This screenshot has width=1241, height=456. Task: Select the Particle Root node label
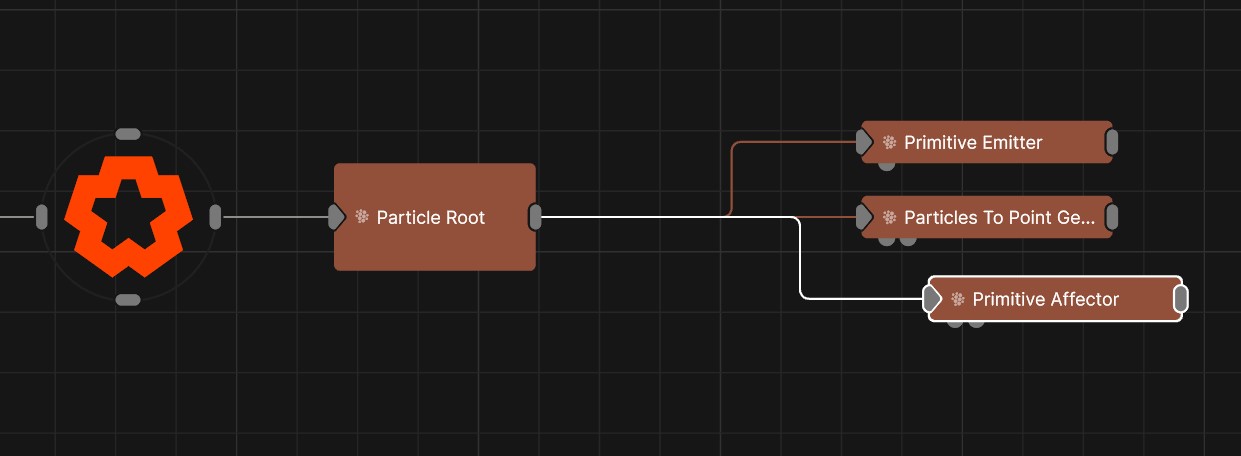pos(430,217)
